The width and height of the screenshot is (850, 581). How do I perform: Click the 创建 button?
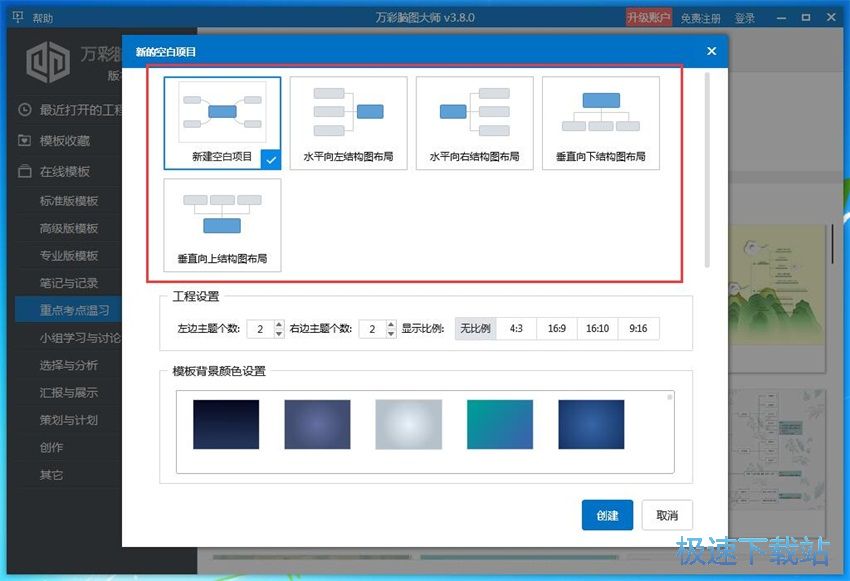click(x=607, y=515)
